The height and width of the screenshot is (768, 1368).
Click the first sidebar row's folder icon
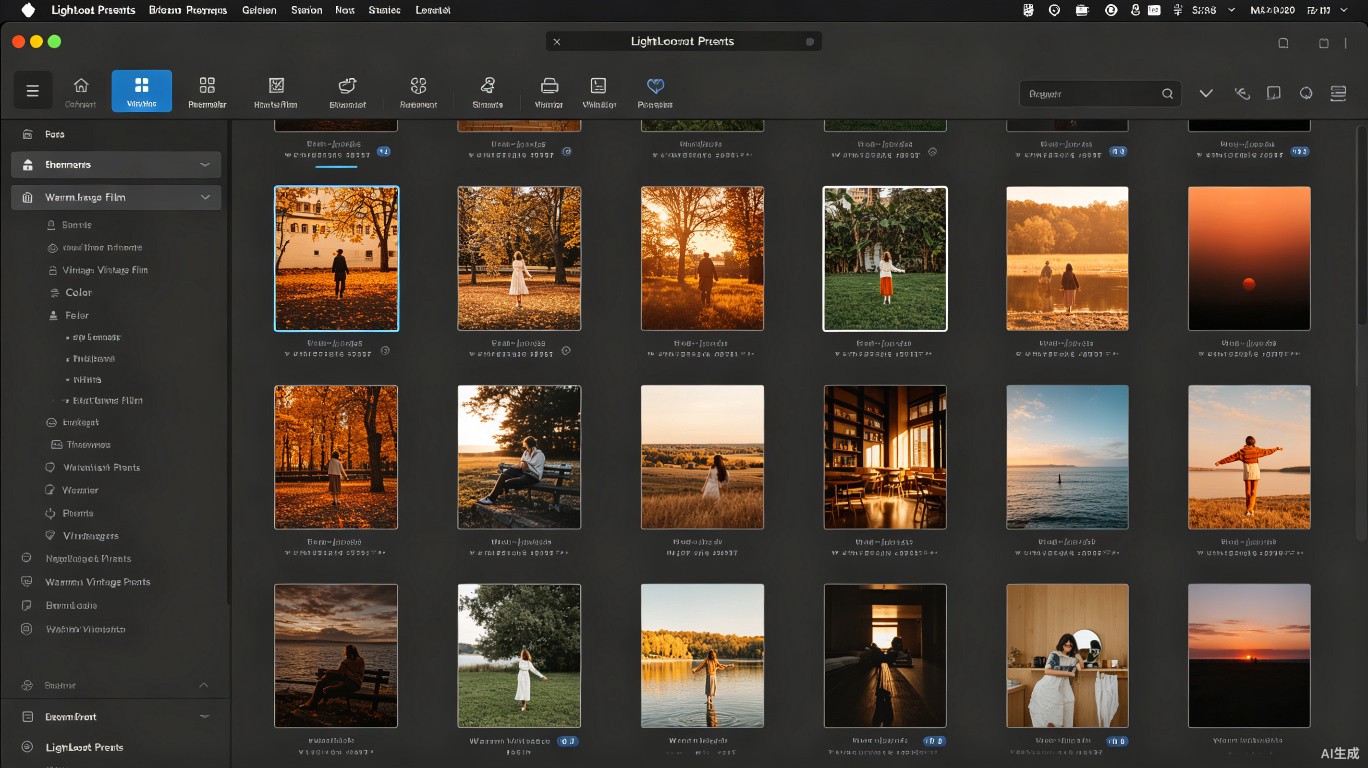click(x=26, y=134)
